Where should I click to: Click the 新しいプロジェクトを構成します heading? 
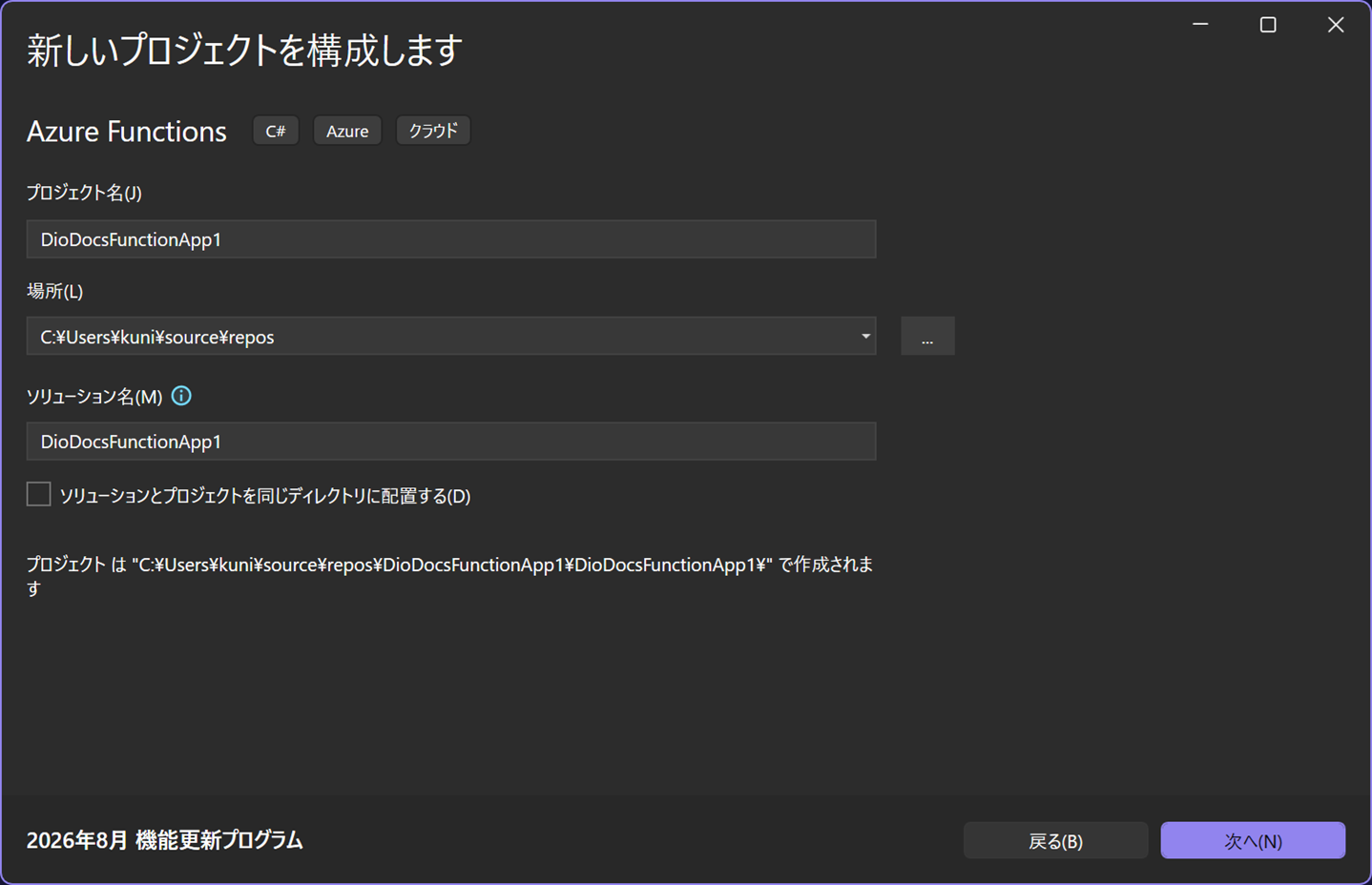245,50
